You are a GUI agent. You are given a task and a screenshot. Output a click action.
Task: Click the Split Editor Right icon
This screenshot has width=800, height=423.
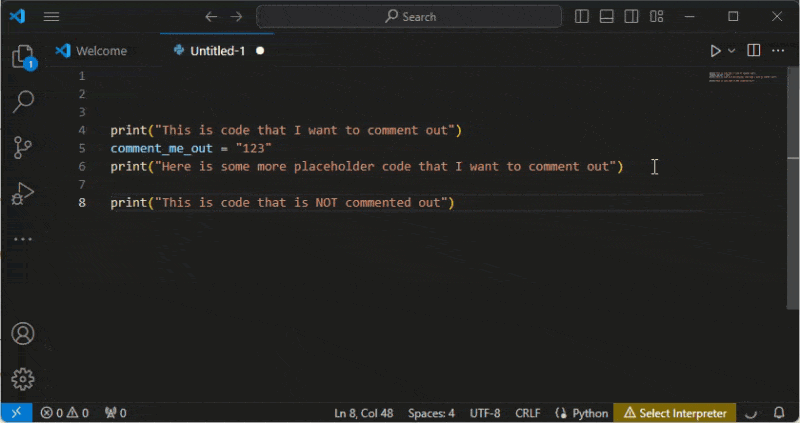coord(754,51)
